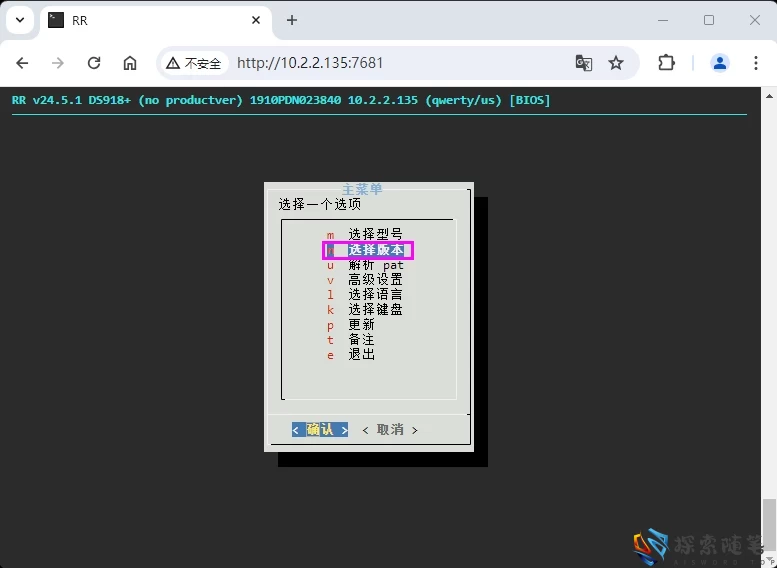Maximize the browser window
Viewport: 777px width, 568px height.
pyautogui.click(x=709, y=20)
